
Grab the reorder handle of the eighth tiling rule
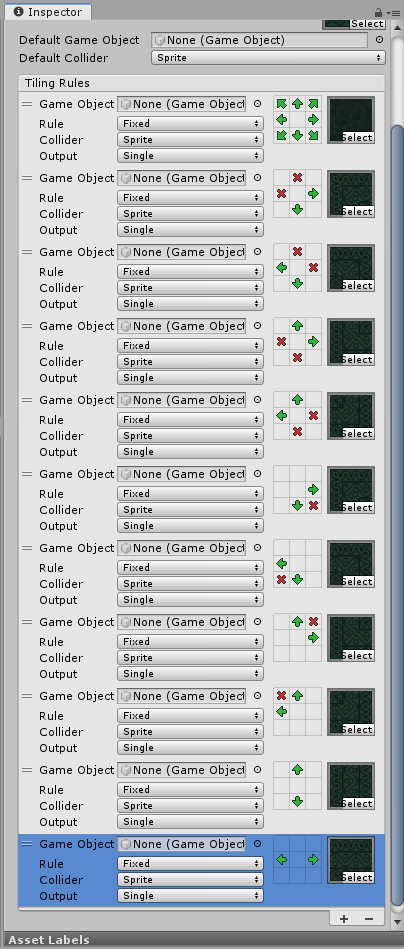click(x=27, y=622)
